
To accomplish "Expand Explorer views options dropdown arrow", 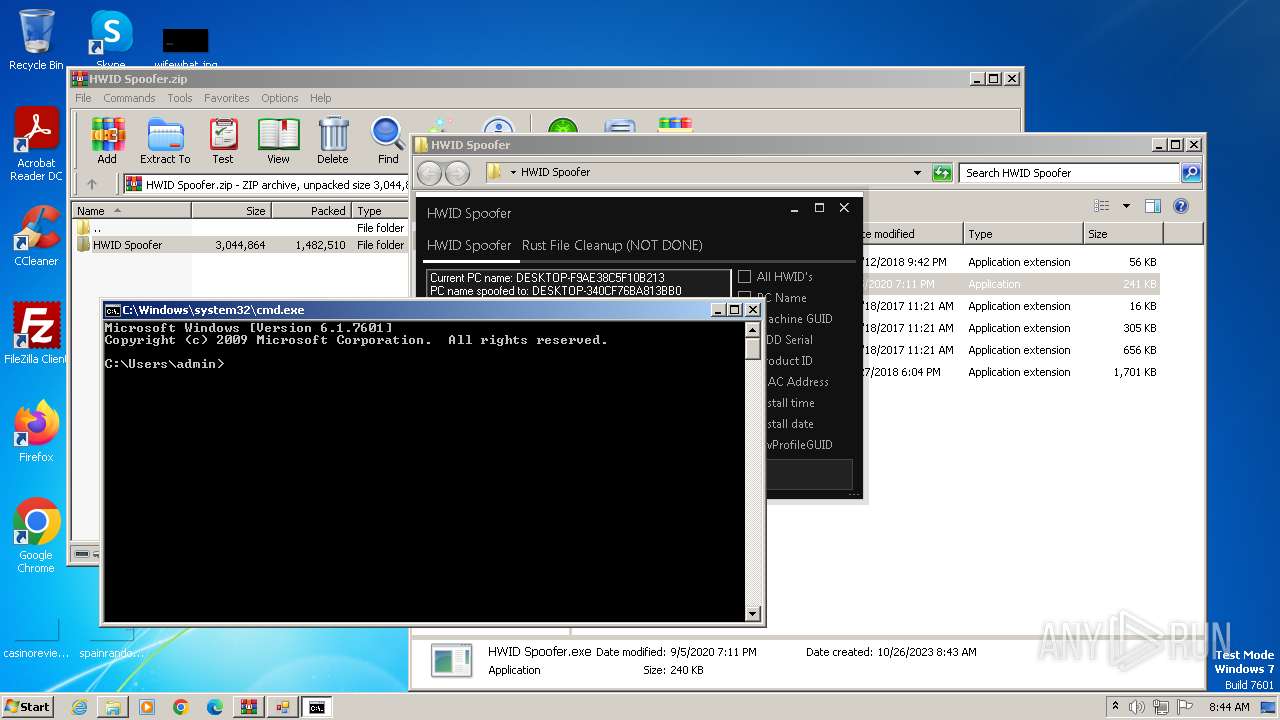I will tap(1126, 206).
